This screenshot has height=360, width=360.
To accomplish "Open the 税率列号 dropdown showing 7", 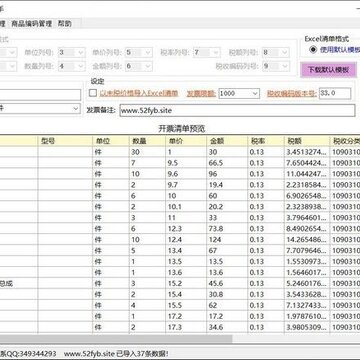I will 206,52.
